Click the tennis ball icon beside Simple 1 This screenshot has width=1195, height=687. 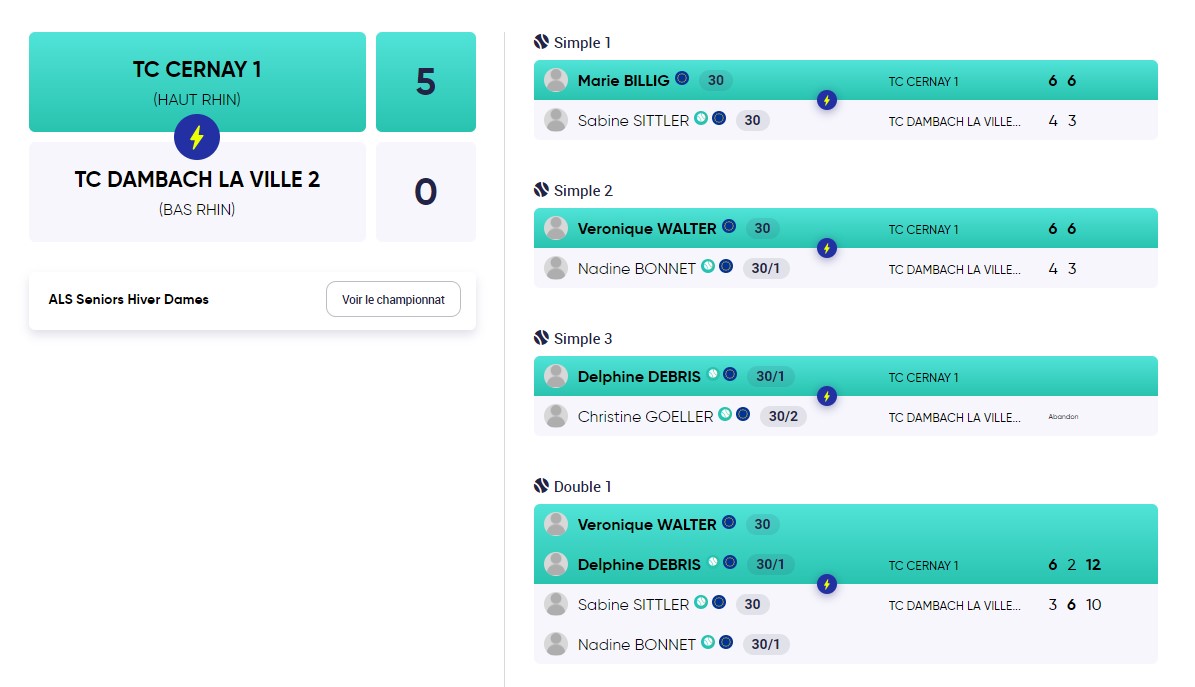tap(541, 42)
